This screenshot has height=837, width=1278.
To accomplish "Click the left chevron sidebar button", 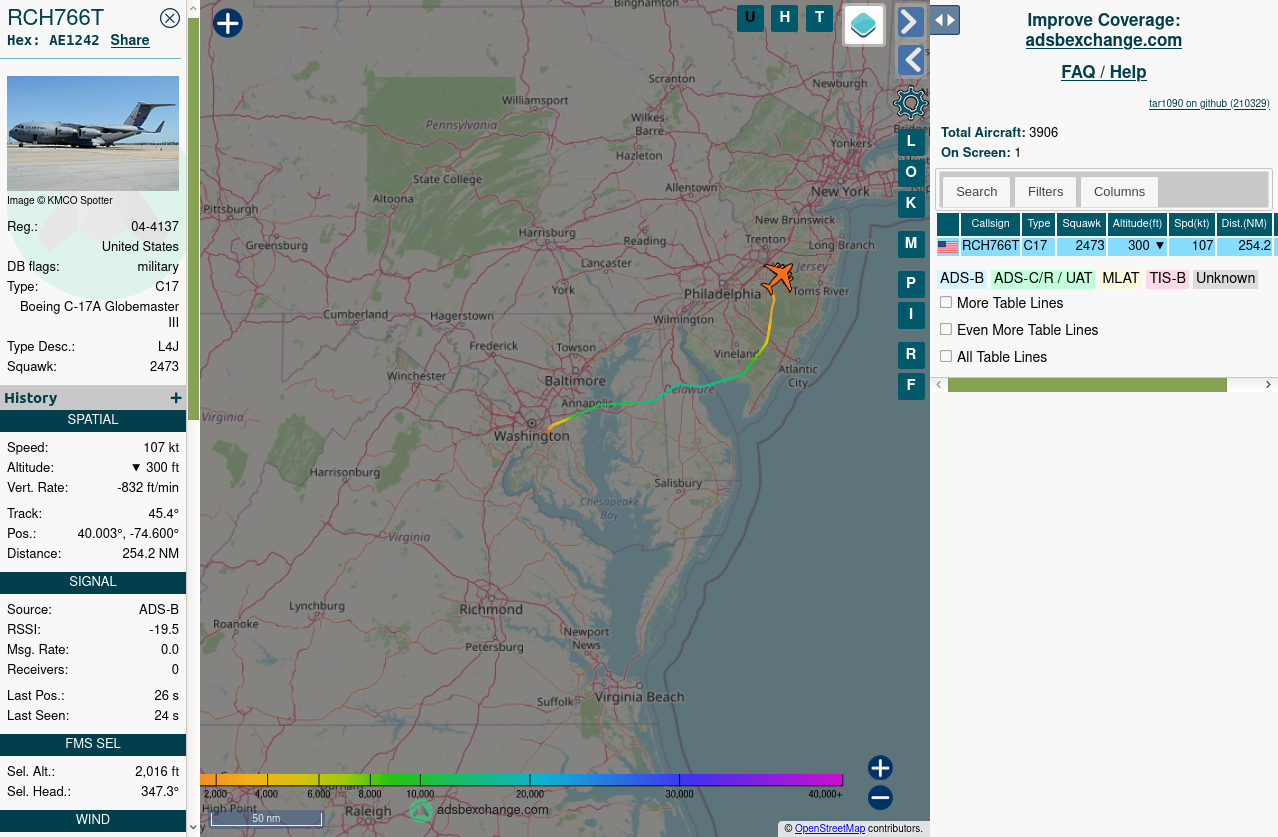I will (910, 60).
